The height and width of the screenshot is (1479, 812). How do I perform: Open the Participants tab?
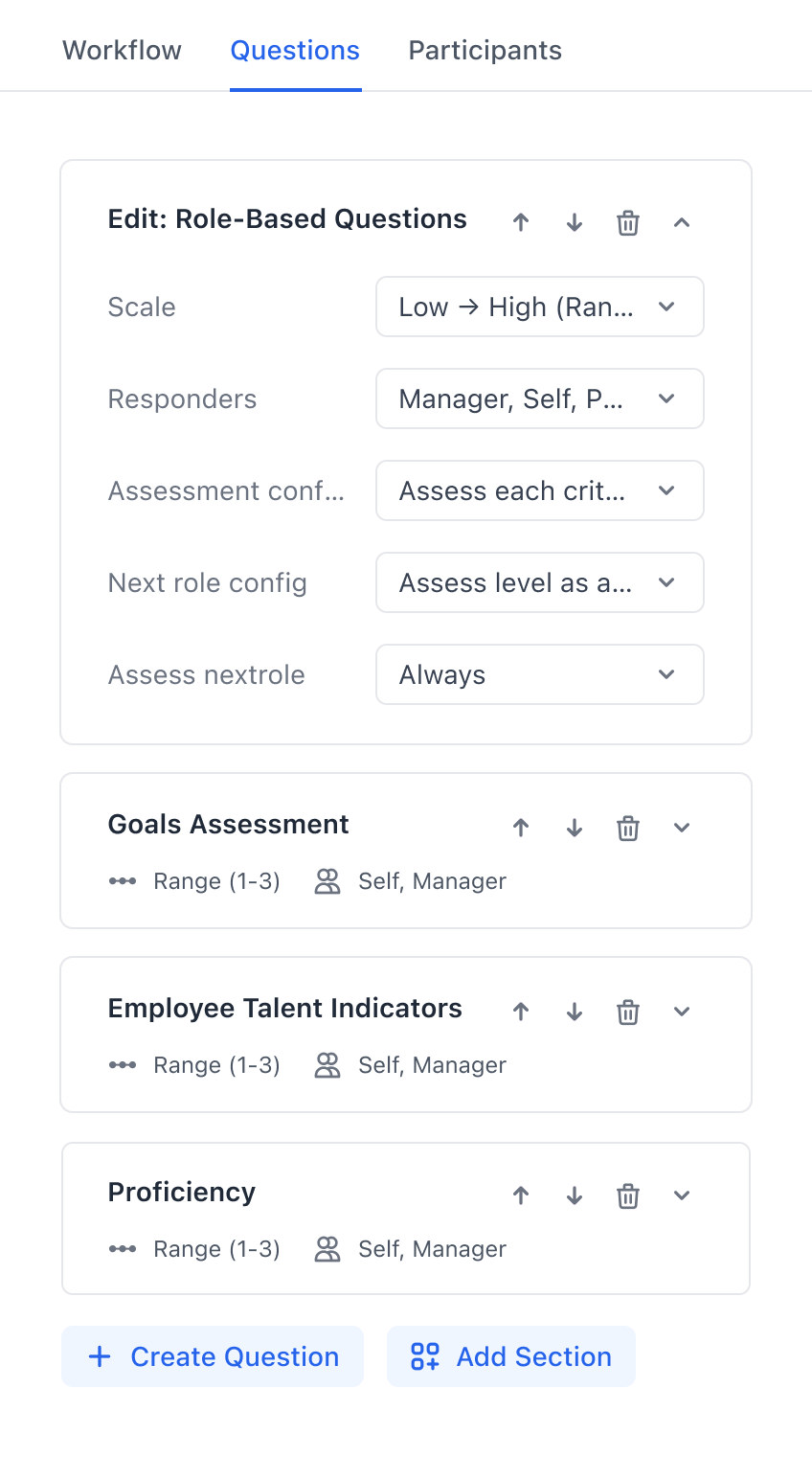click(x=485, y=50)
